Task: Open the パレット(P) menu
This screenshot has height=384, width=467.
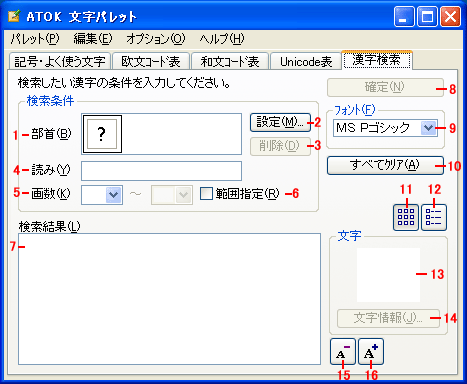Action: (x=35, y=39)
